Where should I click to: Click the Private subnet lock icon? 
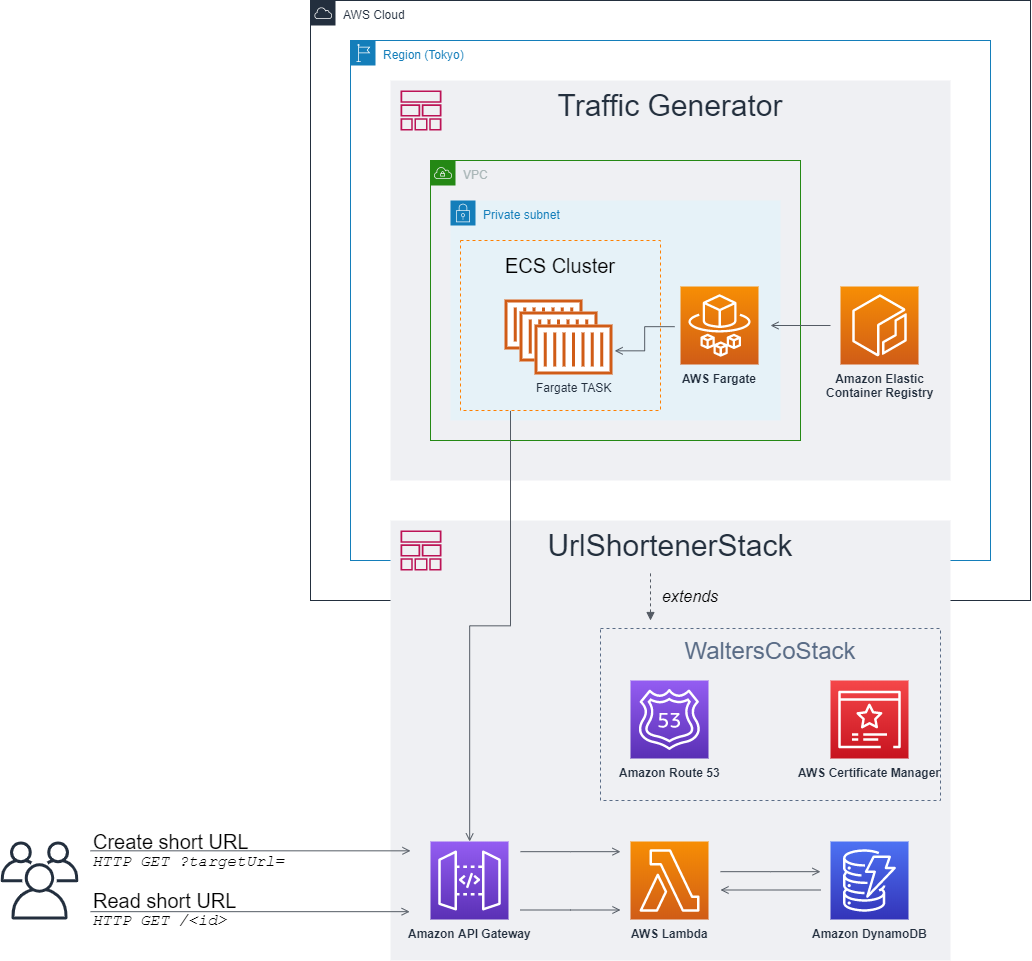tap(463, 213)
